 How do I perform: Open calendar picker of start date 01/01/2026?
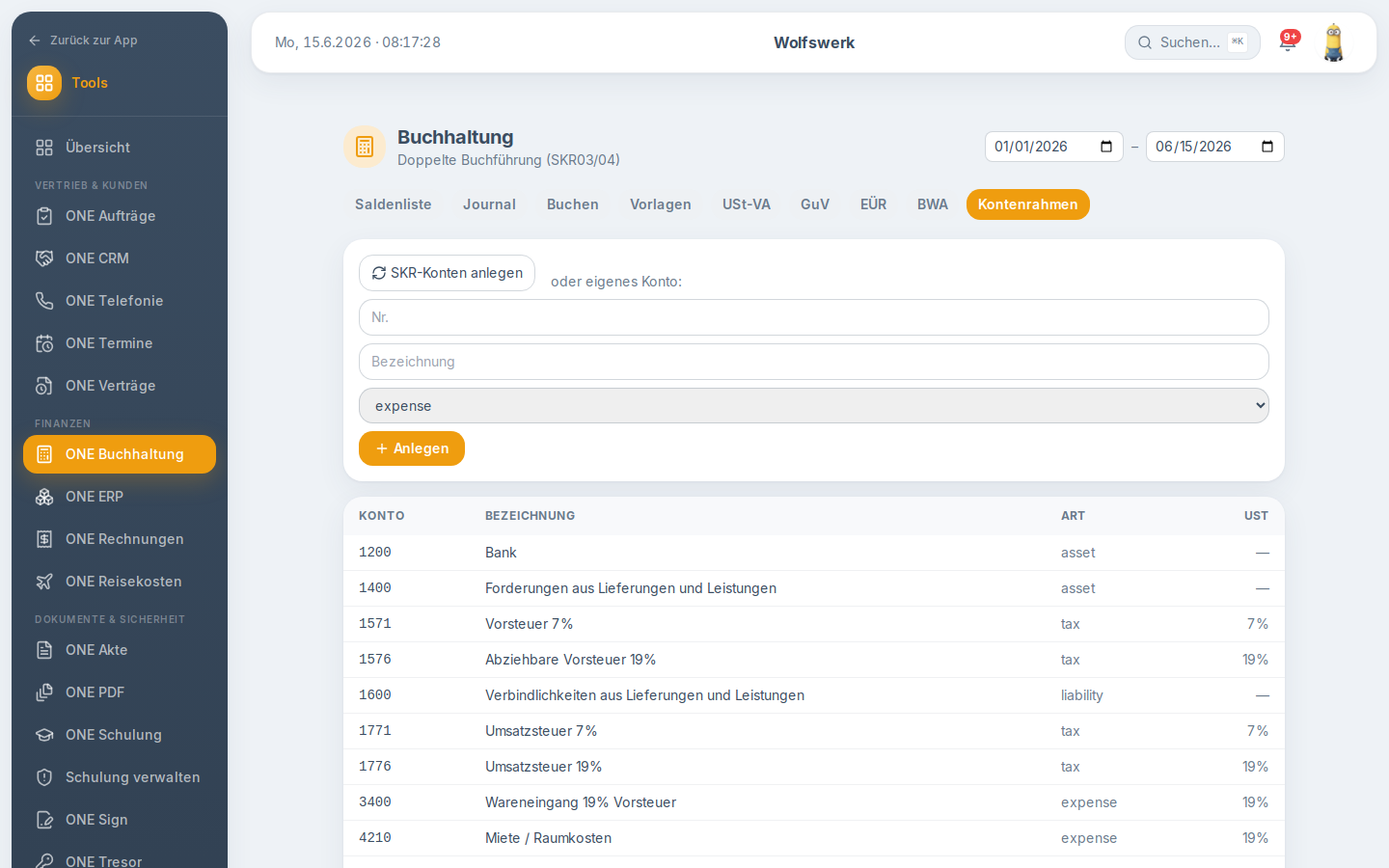pyautogui.click(x=1106, y=147)
